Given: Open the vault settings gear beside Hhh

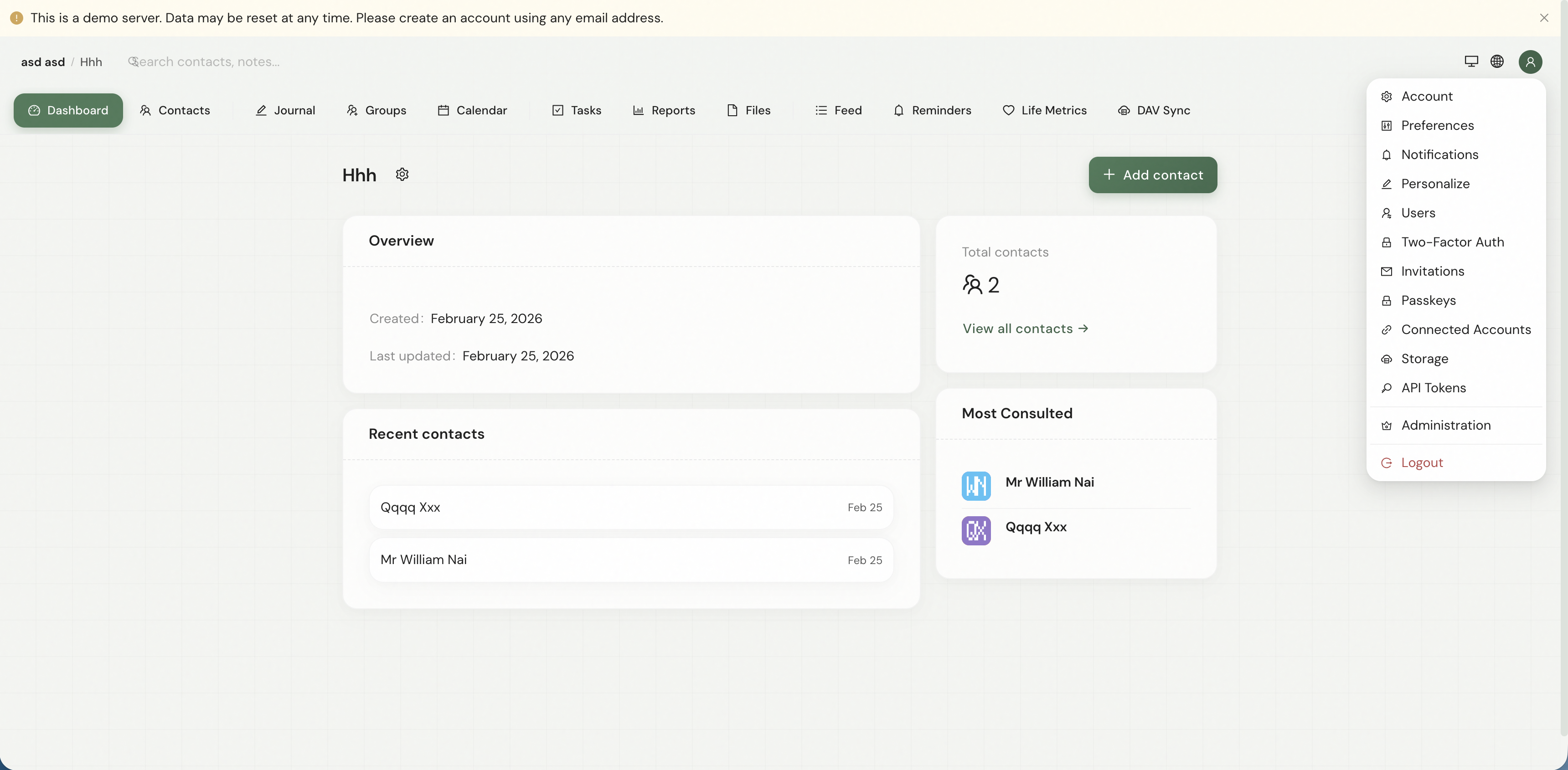Looking at the screenshot, I should pyautogui.click(x=402, y=175).
